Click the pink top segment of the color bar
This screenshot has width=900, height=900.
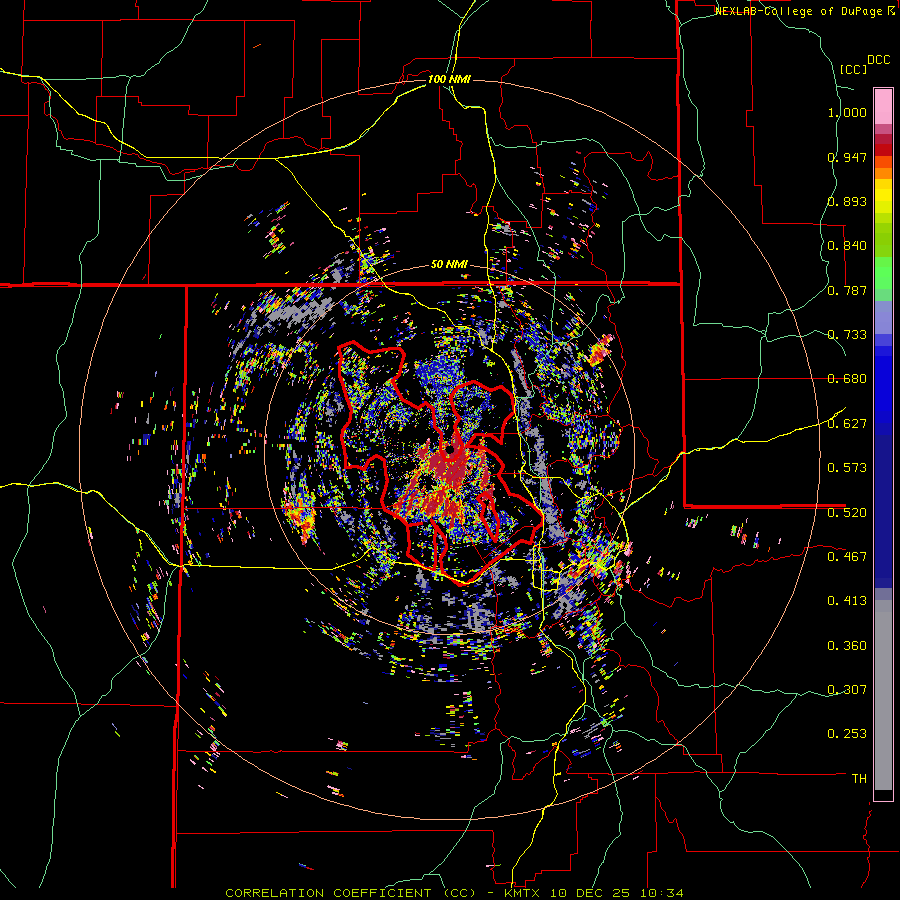coord(883,106)
